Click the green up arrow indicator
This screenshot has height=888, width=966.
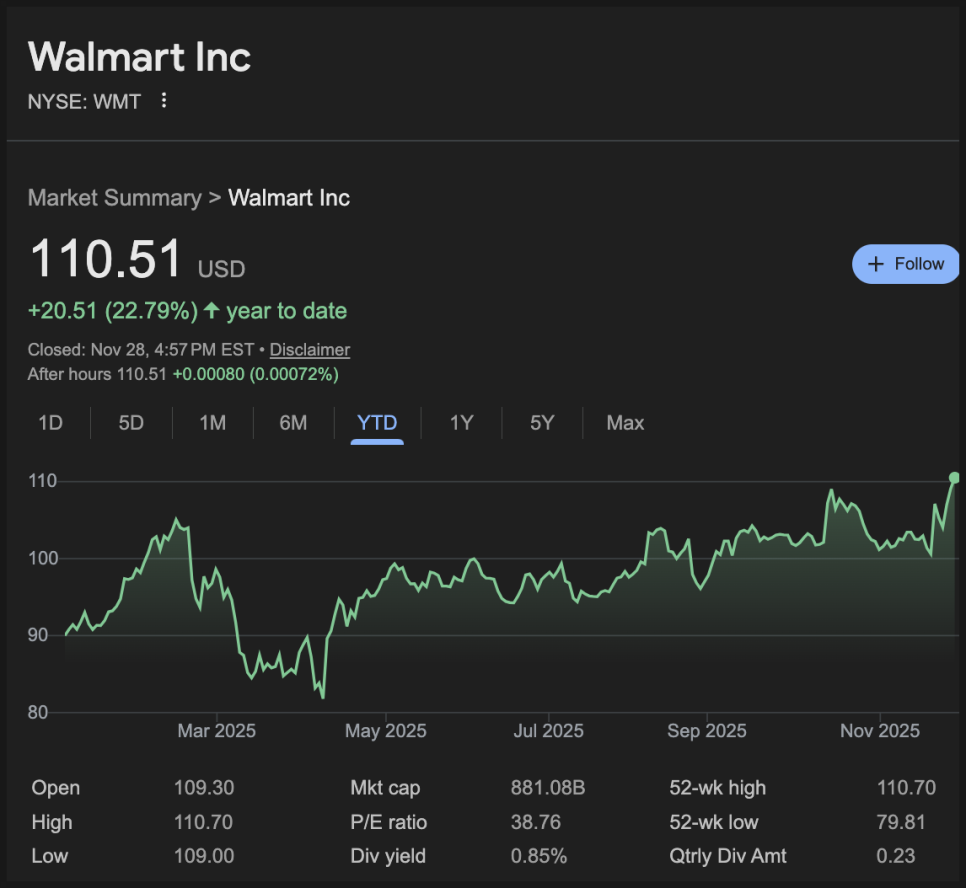click(211, 311)
